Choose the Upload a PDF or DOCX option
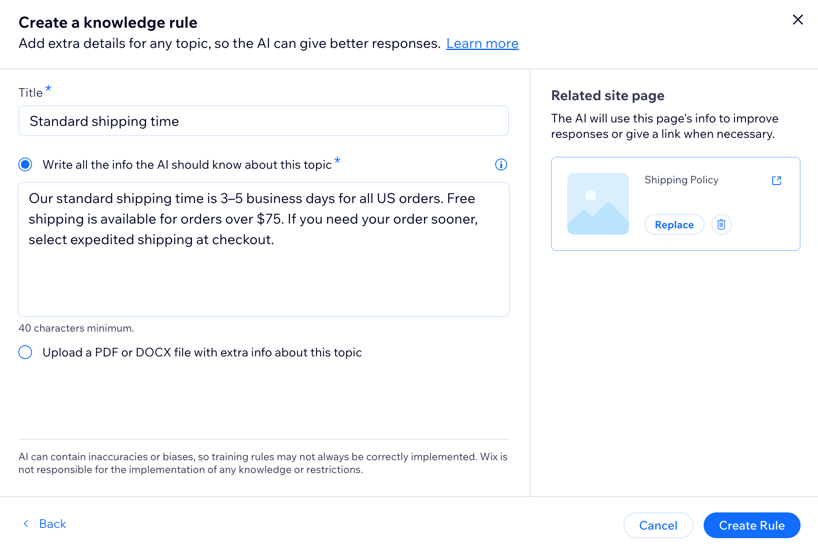 25,352
